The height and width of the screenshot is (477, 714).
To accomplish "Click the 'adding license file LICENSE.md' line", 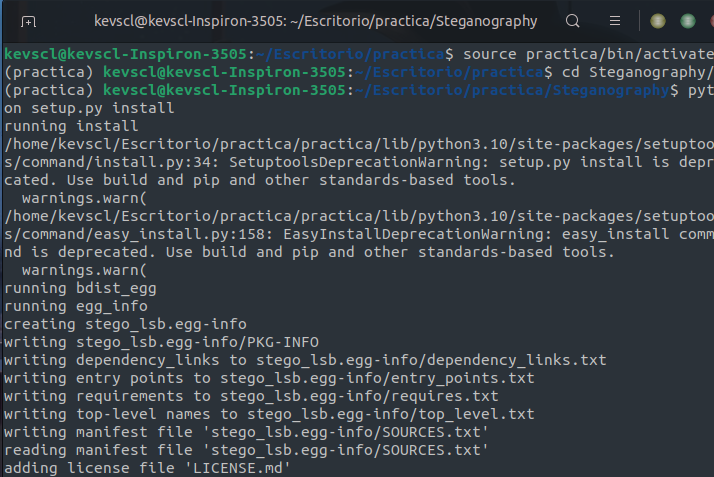I will pyautogui.click(x=147, y=468).
